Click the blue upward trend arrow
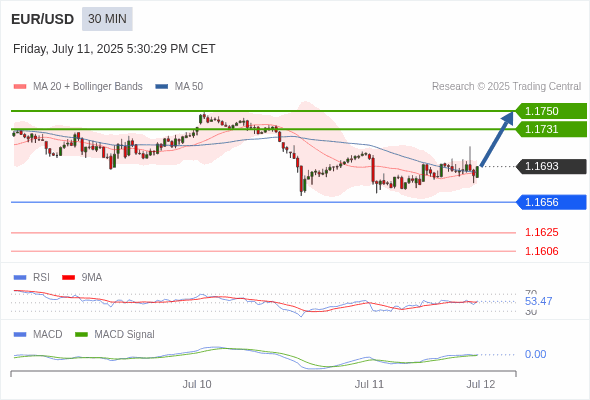590x400 pixels. click(x=497, y=139)
